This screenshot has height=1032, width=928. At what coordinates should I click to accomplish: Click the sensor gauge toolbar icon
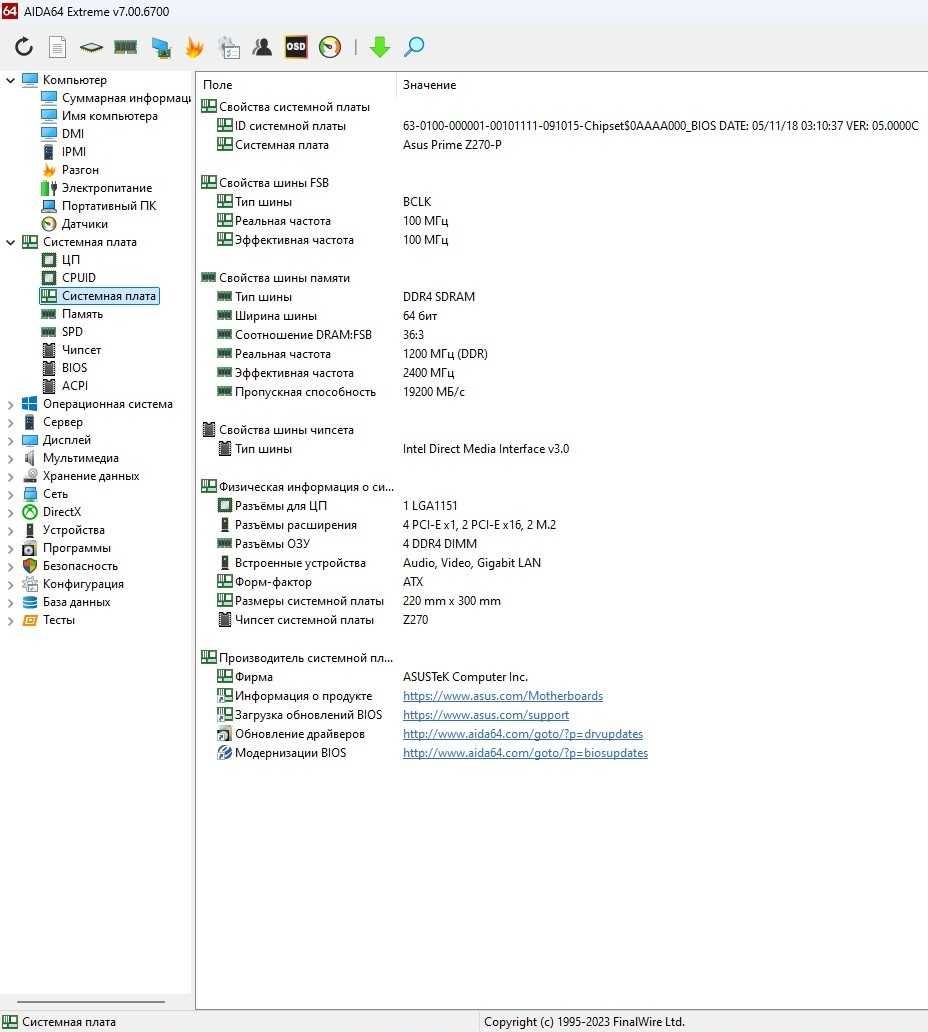(330, 47)
